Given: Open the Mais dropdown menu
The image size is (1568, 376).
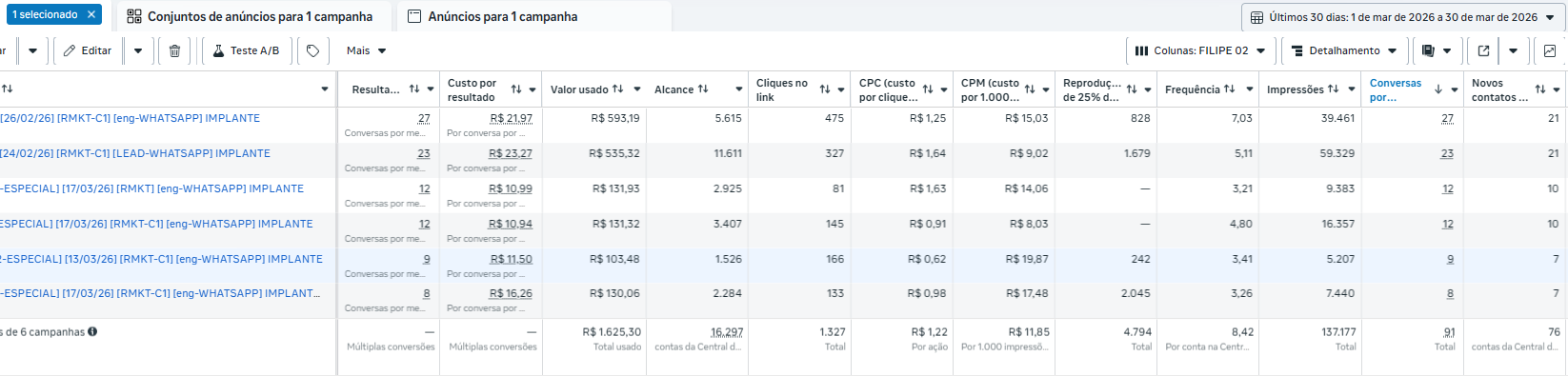Looking at the screenshot, I should click(367, 50).
